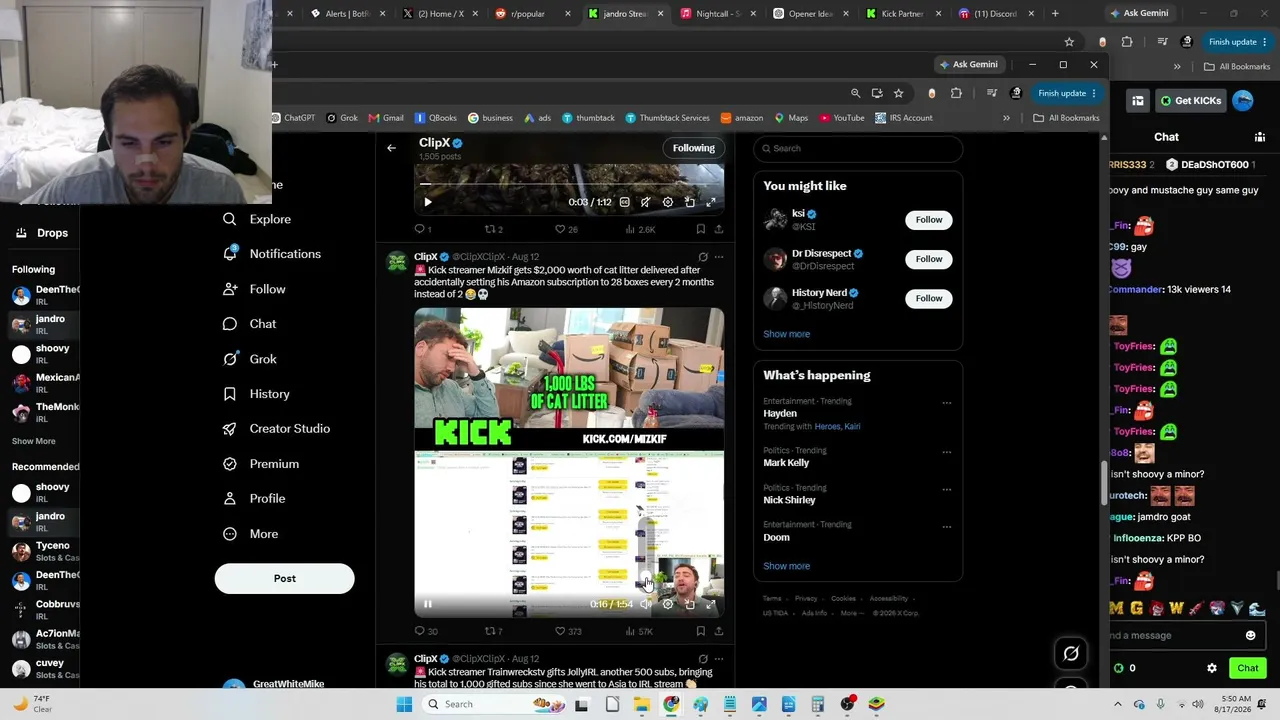Open the emoji picker in Kick chat
1280x720 pixels.
1250,635
